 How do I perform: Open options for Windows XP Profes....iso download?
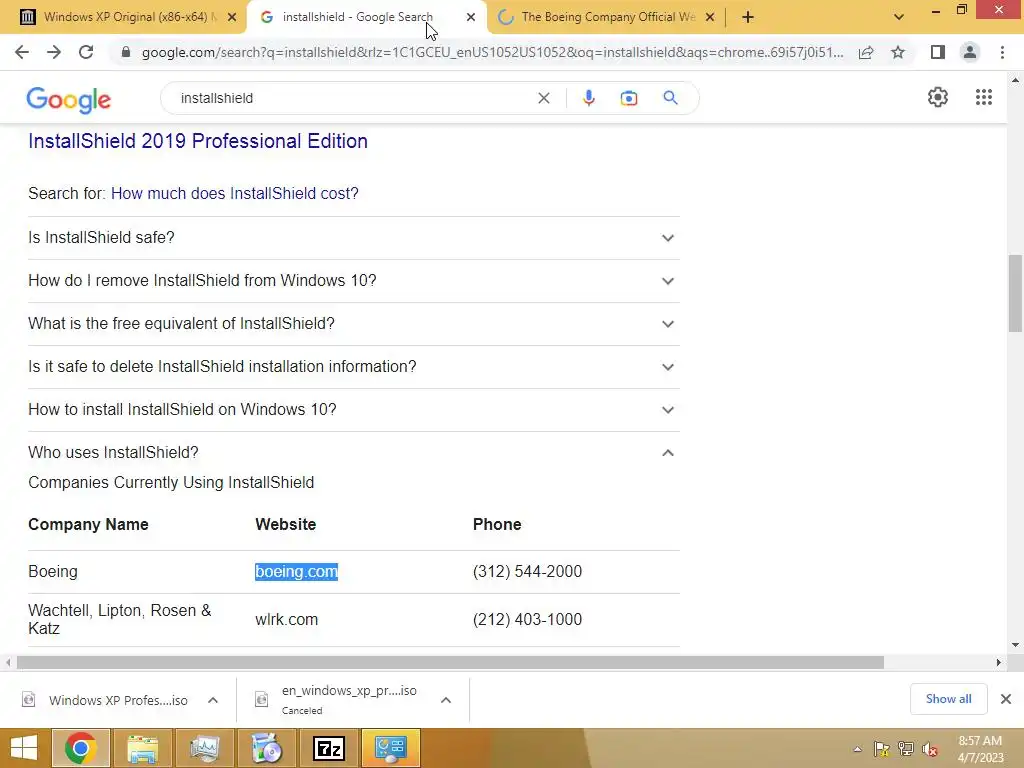click(213, 700)
